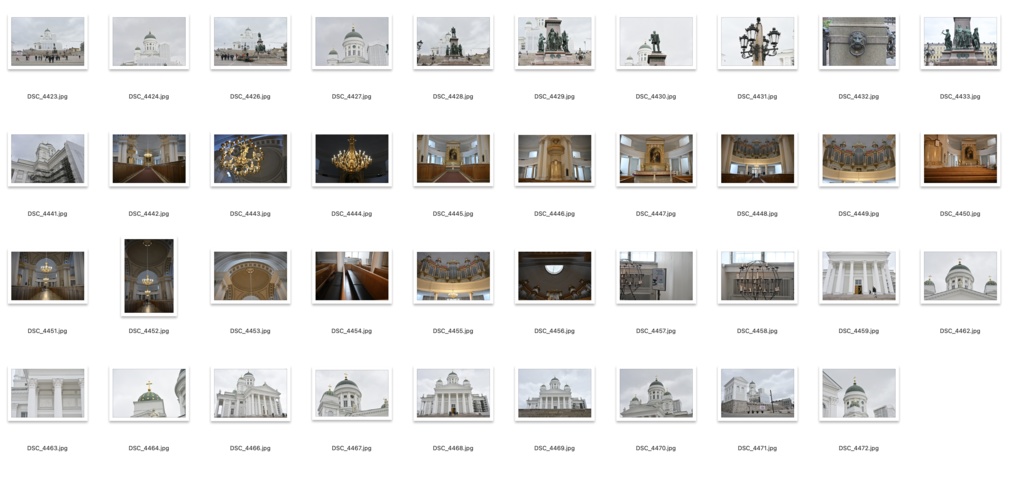Click the DSC_4427.jpg dome photo
The width and height of the screenshot is (1024, 496).
[351, 42]
